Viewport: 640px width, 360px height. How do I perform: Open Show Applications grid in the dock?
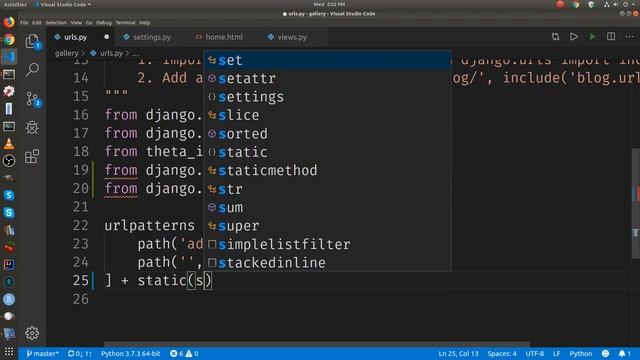coord(9,352)
